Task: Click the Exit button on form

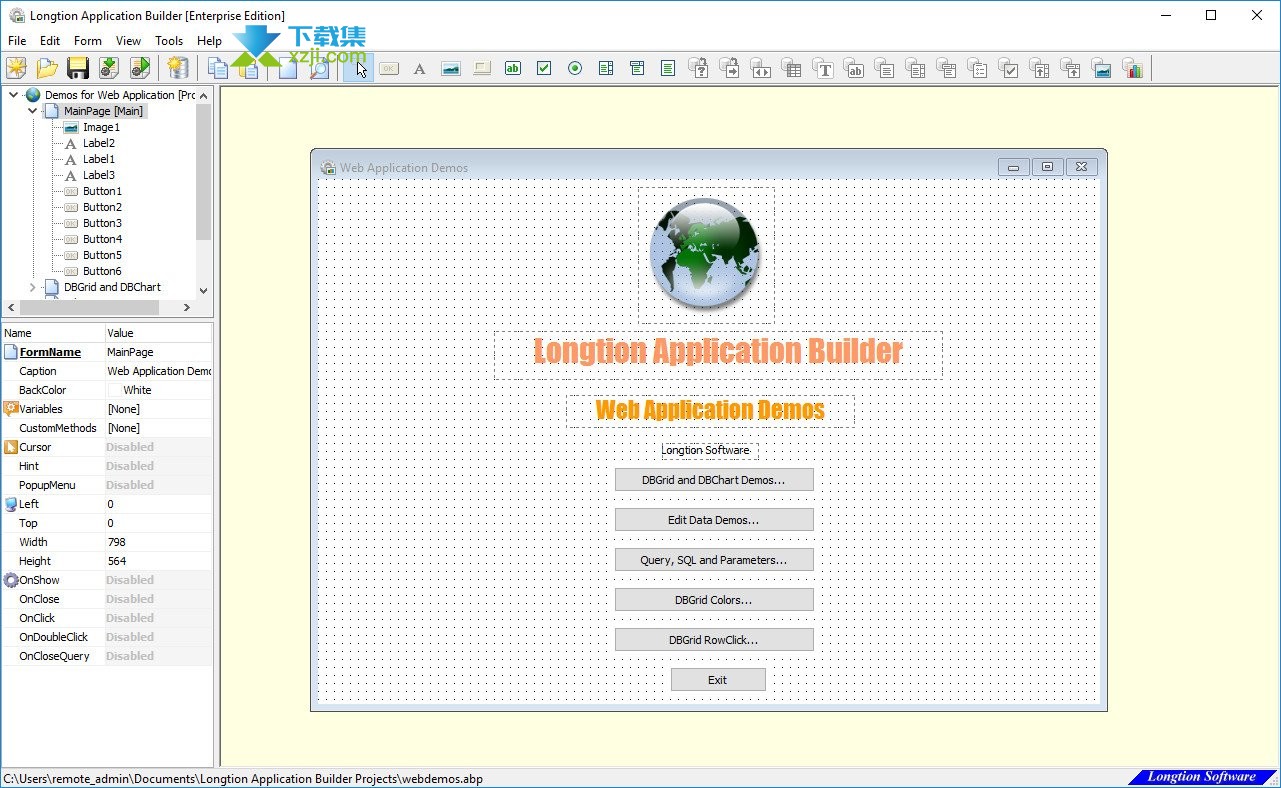Action: 718,680
